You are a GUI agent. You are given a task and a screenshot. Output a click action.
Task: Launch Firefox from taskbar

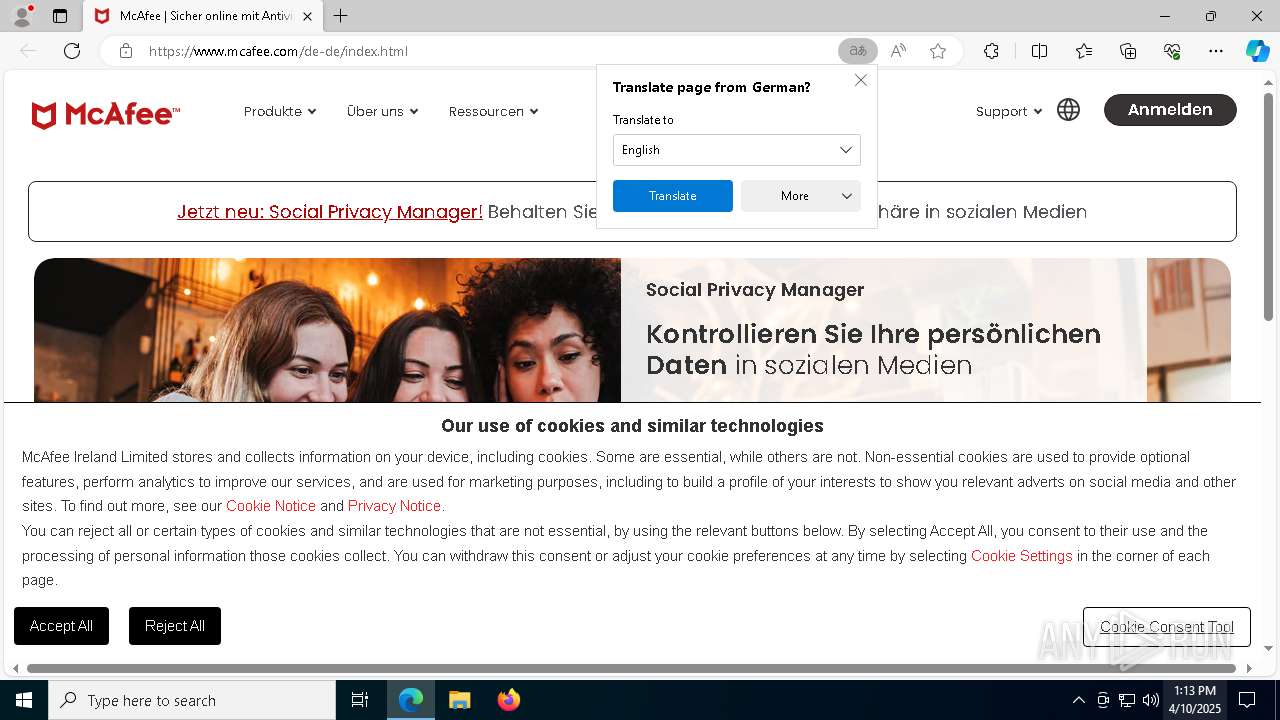tap(508, 700)
